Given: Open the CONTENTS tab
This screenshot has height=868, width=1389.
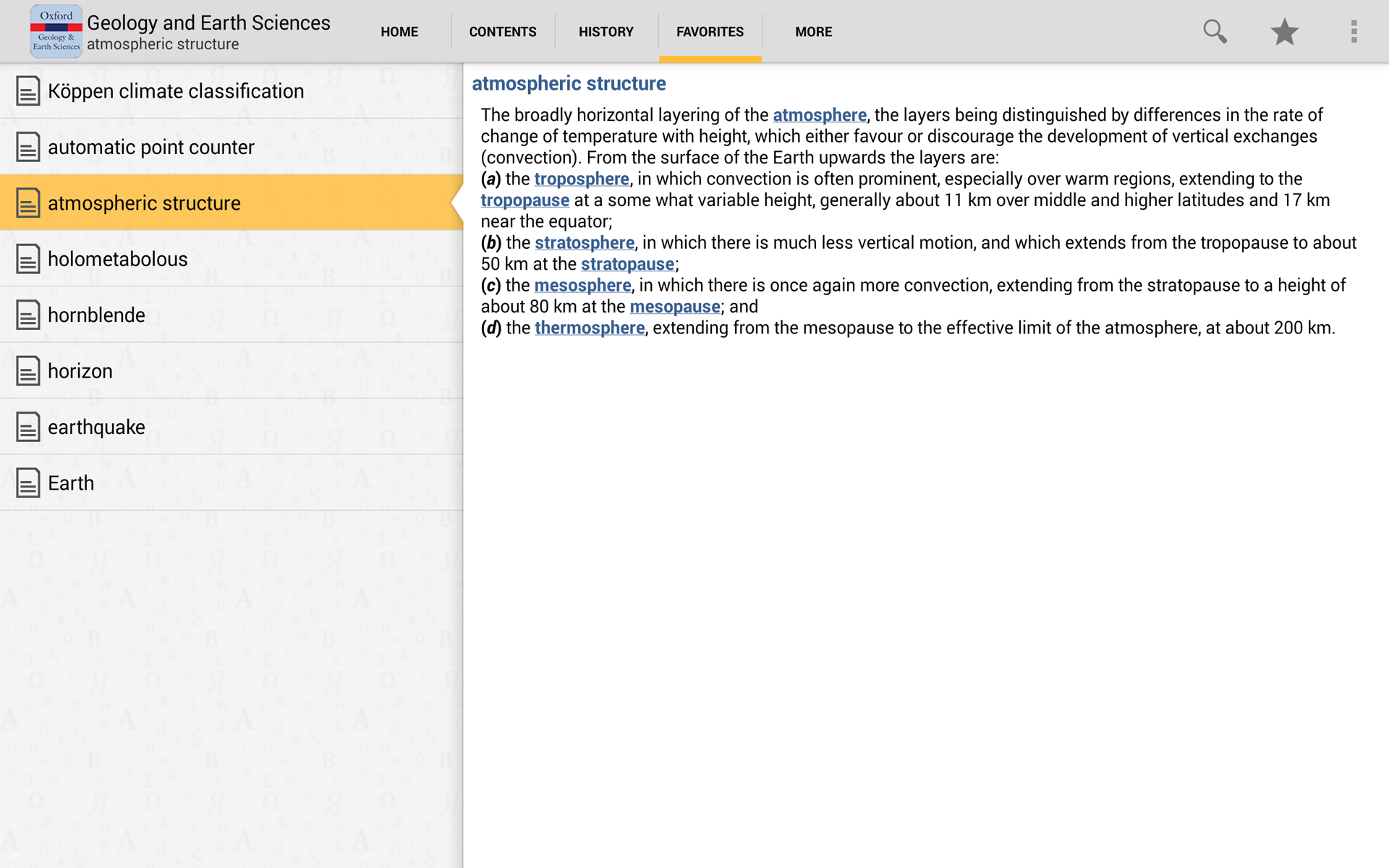Looking at the screenshot, I should click(503, 32).
